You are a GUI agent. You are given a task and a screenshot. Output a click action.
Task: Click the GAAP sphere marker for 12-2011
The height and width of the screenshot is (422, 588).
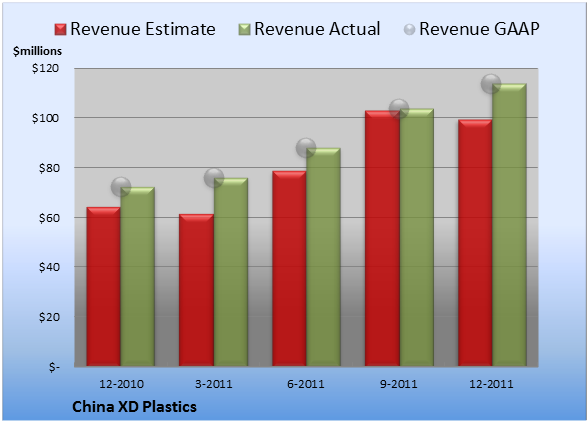tap(491, 83)
